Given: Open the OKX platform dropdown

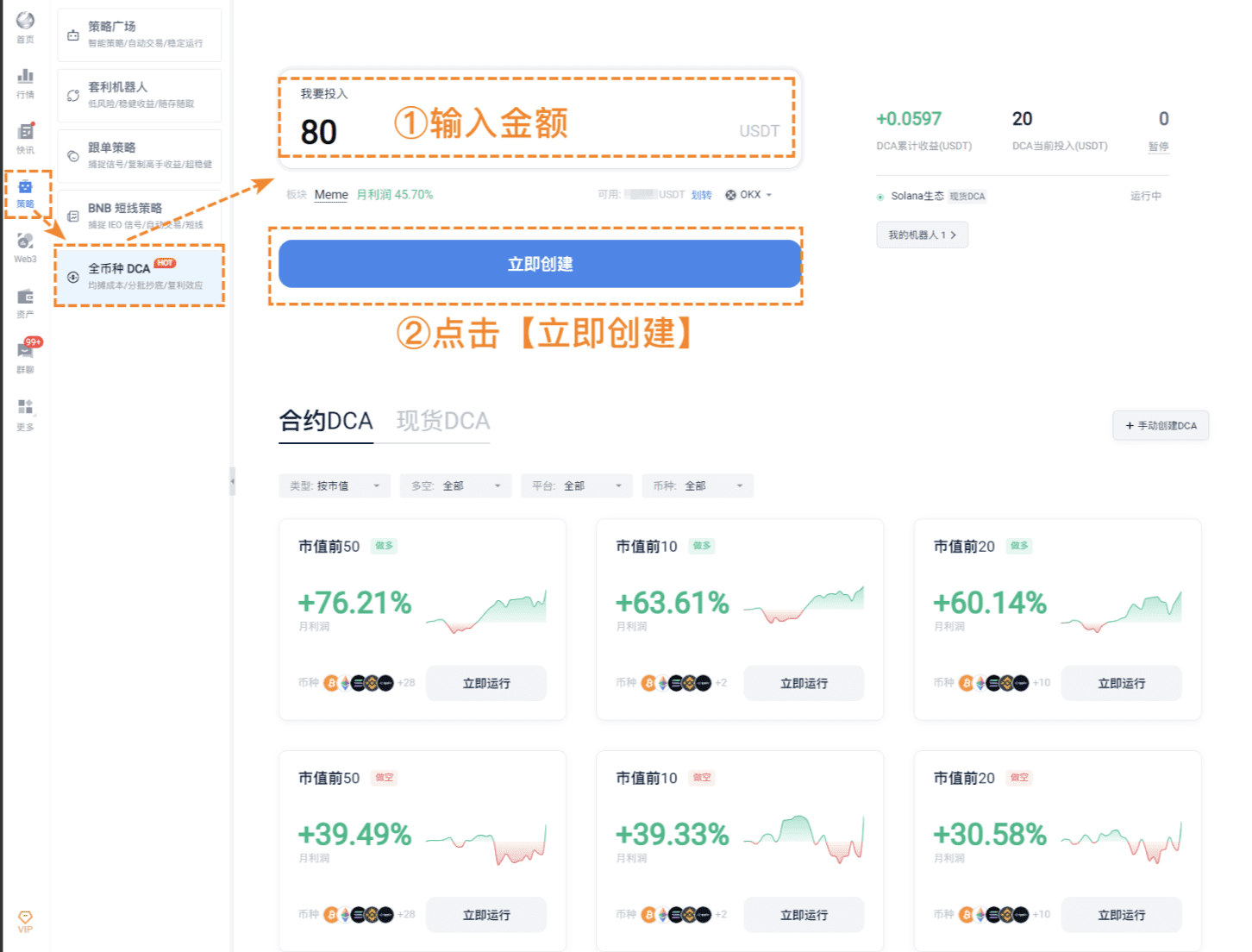Looking at the screenshot, I should (x=749, y=195).
